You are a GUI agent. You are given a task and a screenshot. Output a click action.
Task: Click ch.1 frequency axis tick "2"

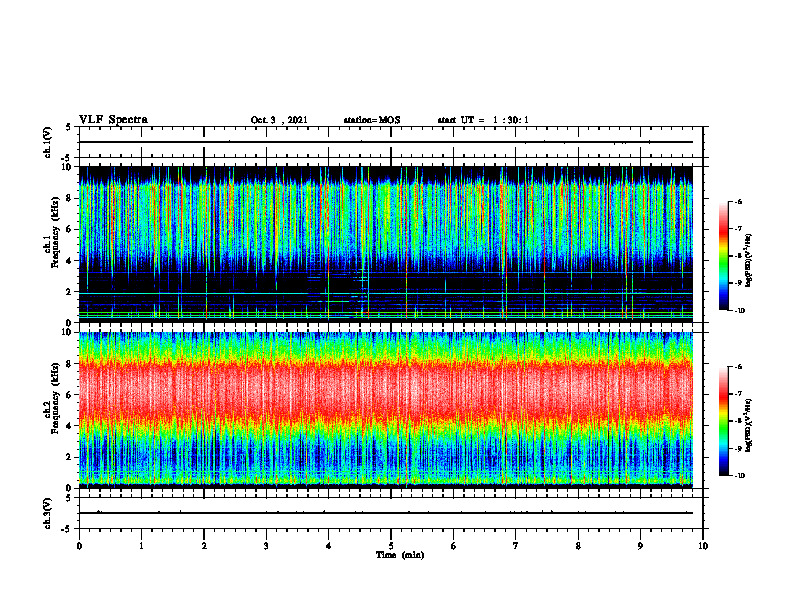tap(70, 292)
